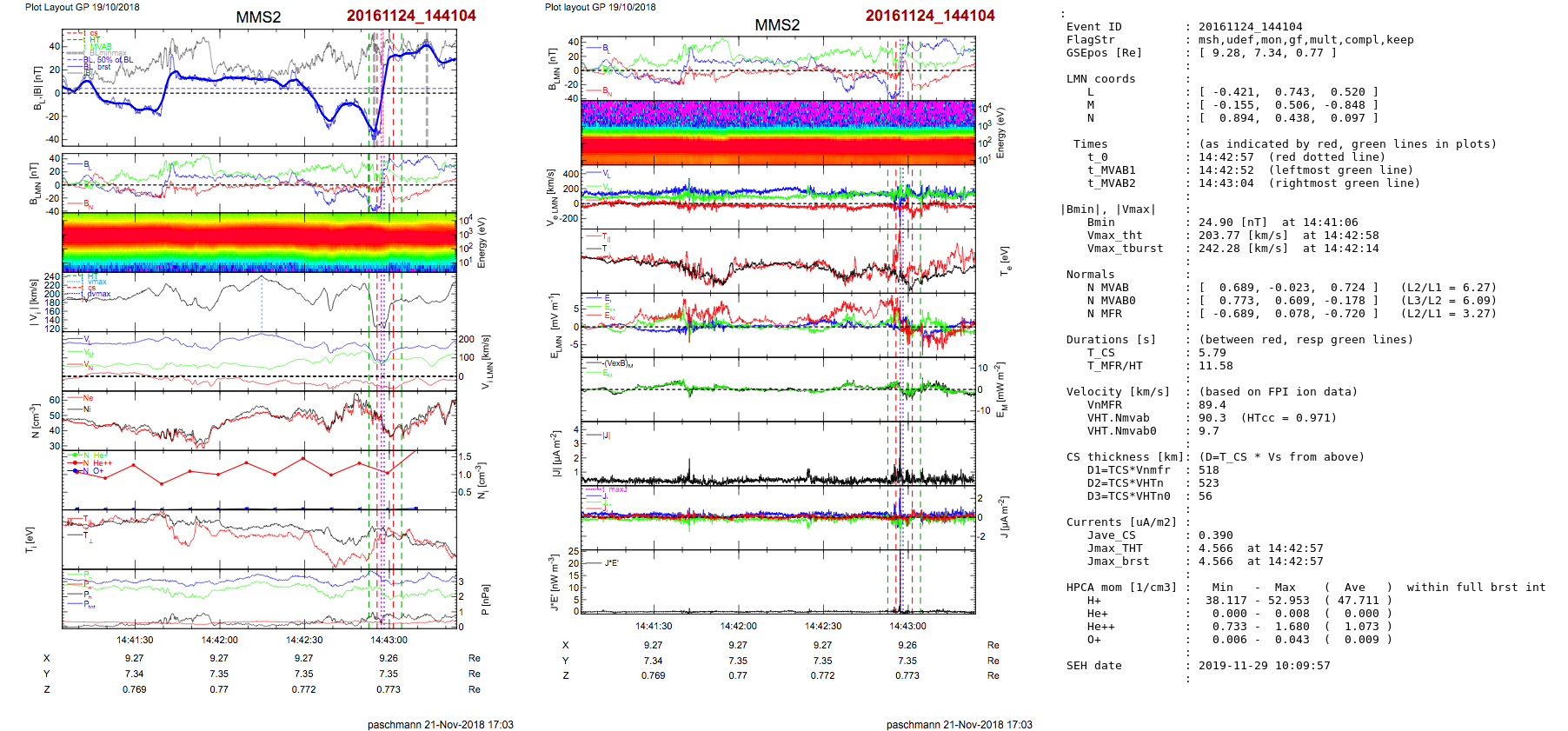Click the J*E panel at the bottom of the right plot
Image resolution: width=1568 pixels, height=731 pixels.
[x=778, y=582]
